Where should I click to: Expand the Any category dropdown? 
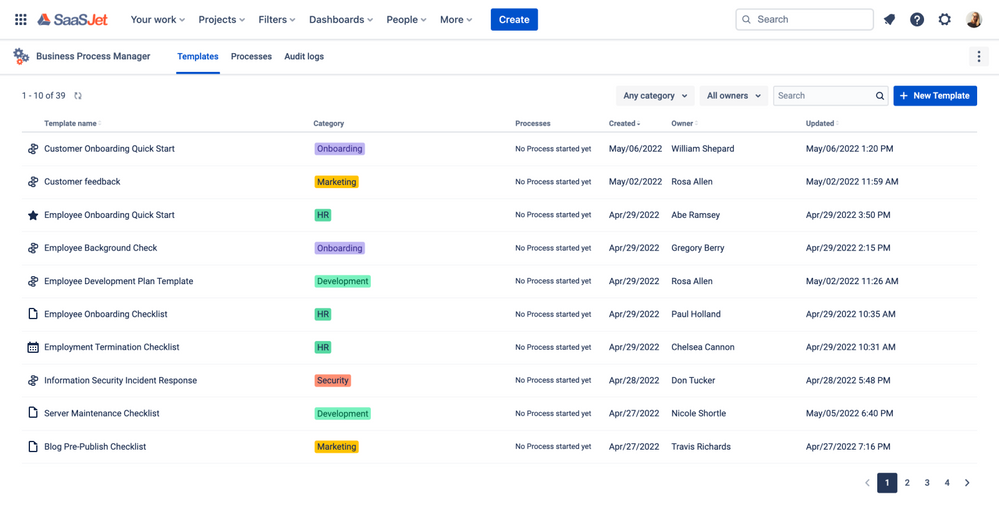[x=655, y=96]
